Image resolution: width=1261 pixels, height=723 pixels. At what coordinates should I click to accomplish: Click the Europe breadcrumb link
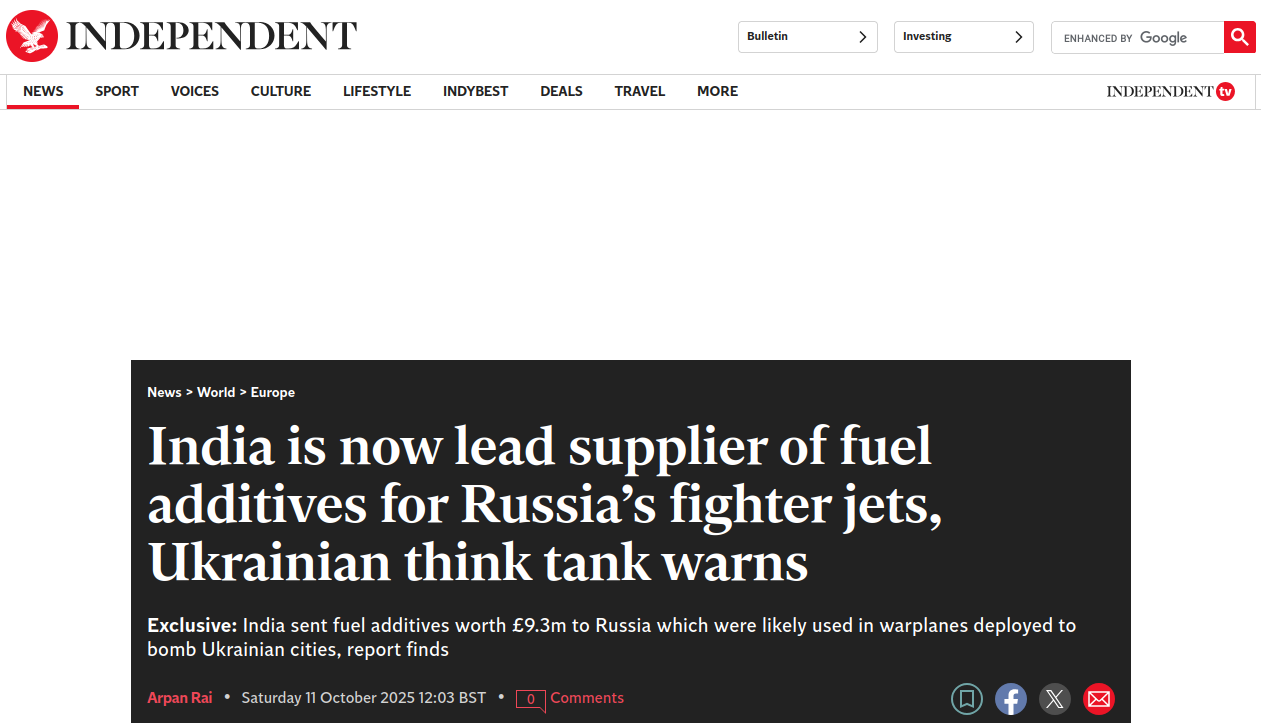coord(273,392)
